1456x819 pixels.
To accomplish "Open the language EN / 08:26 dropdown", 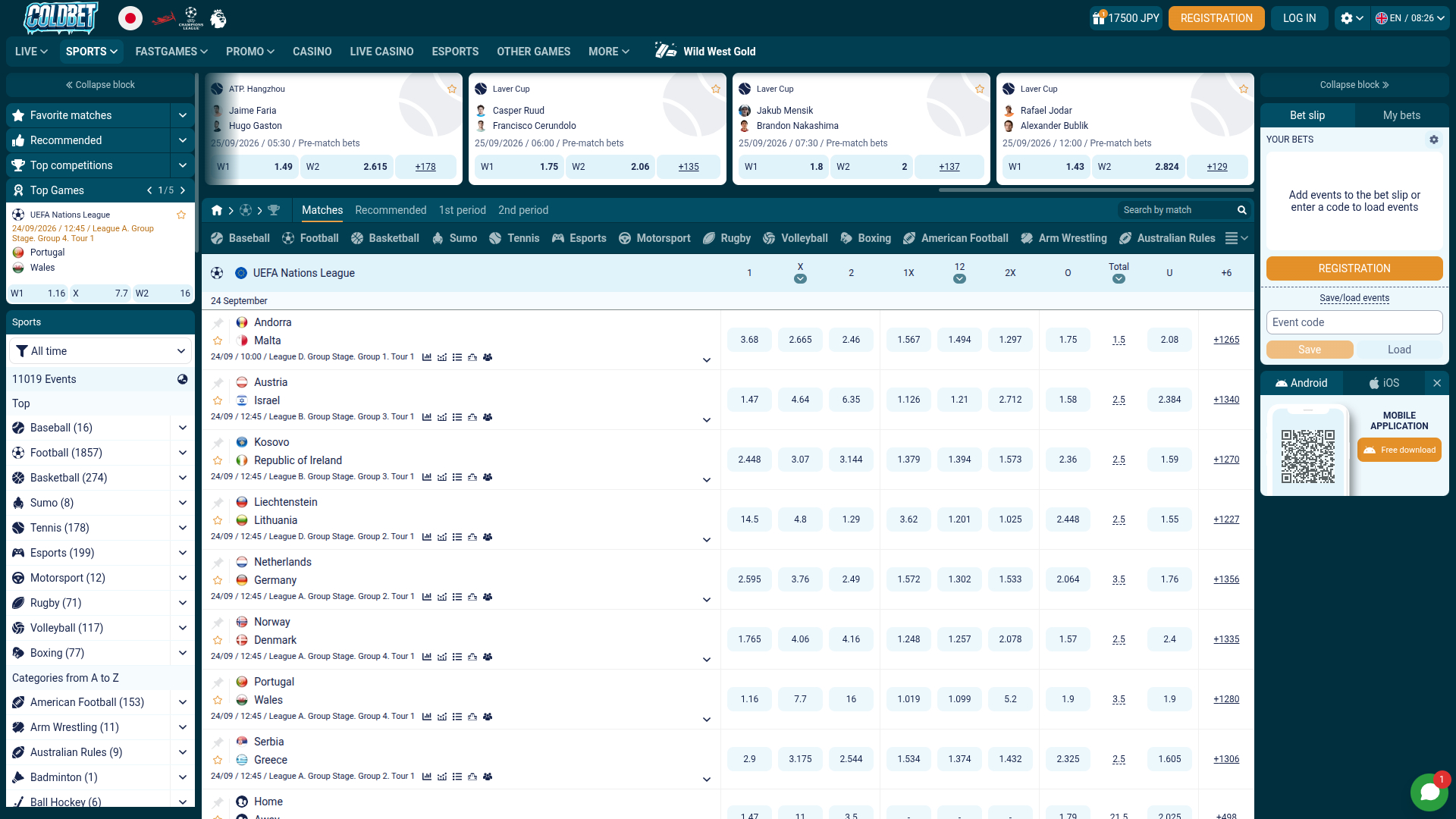I will (1410, 18).
